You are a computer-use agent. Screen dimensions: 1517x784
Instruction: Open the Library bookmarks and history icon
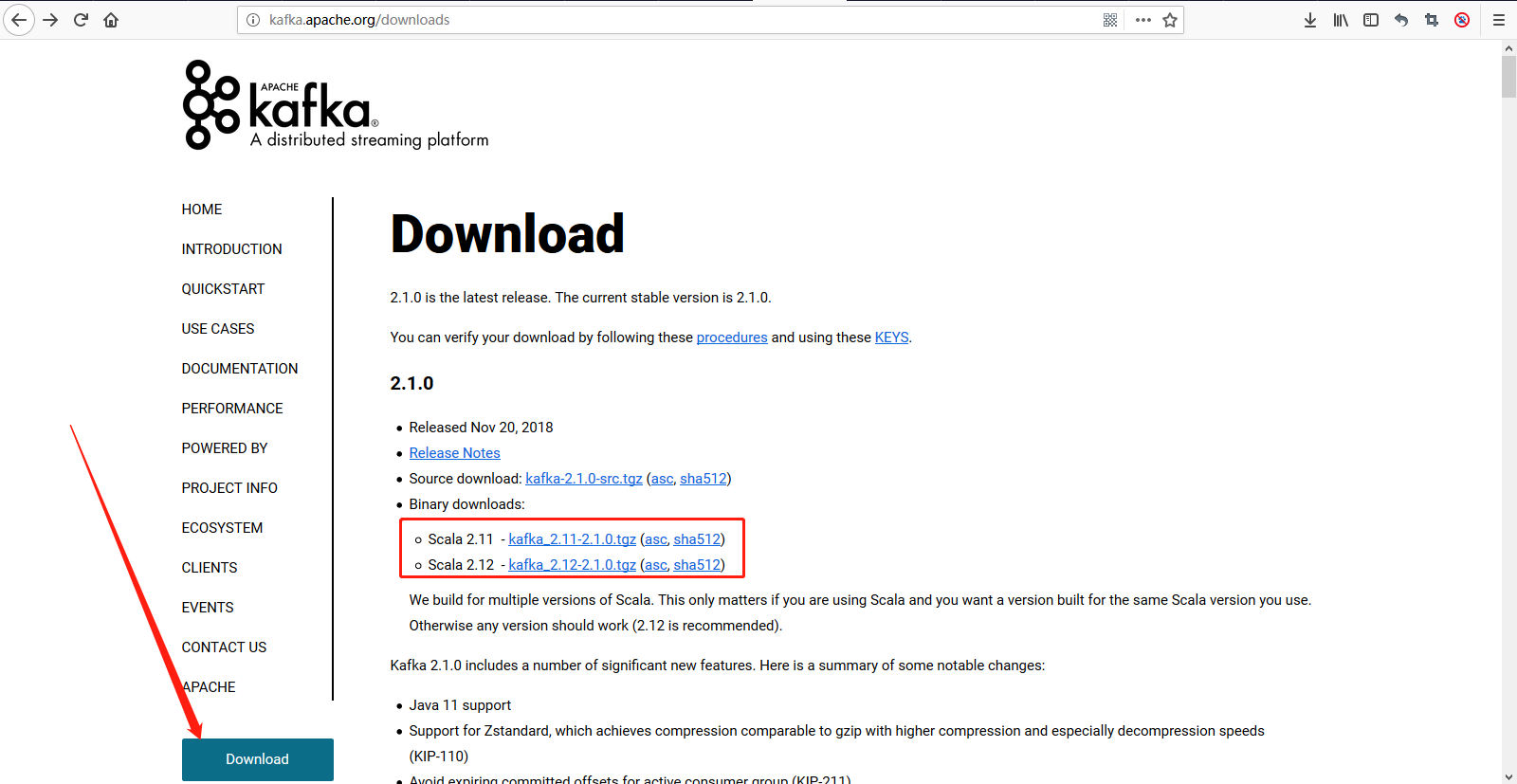point(1341,20)
